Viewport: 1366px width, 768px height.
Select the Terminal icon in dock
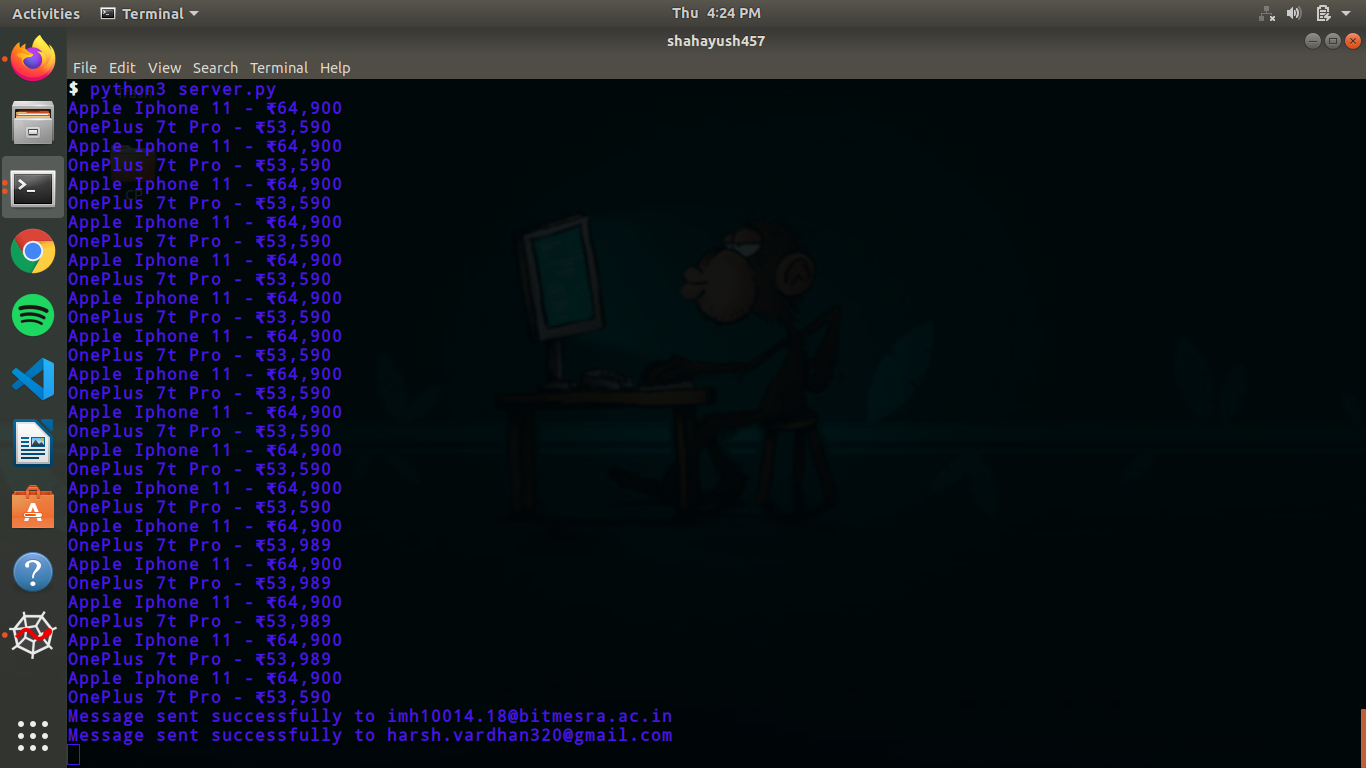pyautogui.click(x=33, y=187)
